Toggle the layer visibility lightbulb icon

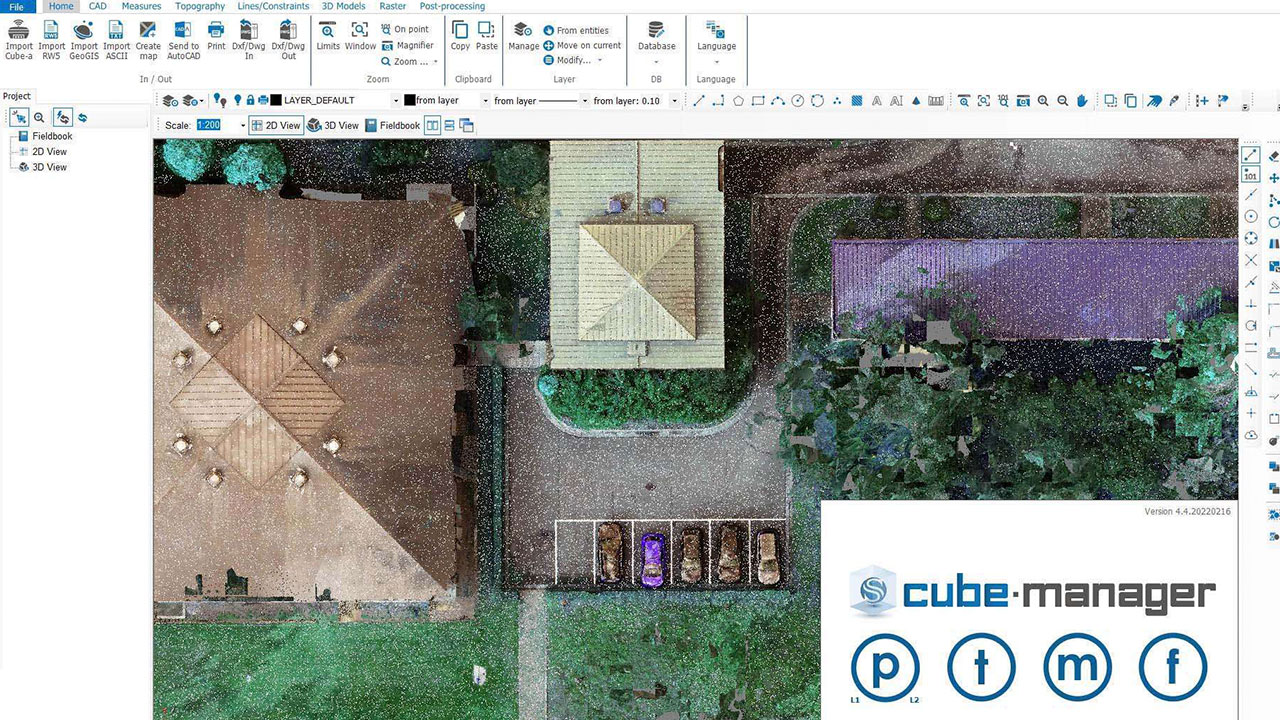pos(237,101)
